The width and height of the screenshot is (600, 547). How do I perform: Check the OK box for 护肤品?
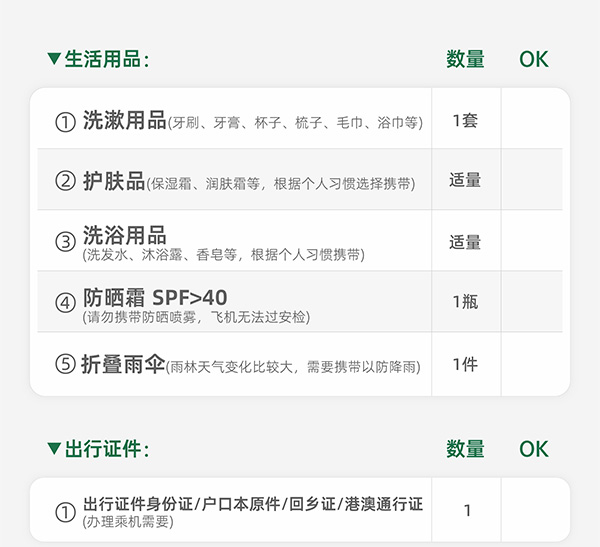click(x=534, y=180)
